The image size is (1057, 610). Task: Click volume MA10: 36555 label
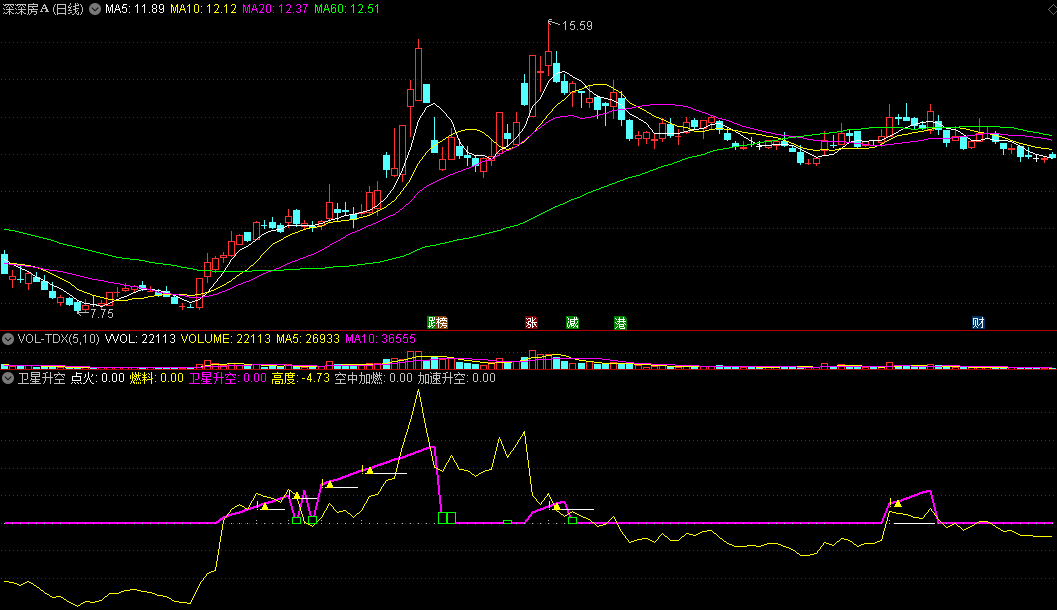380,338
